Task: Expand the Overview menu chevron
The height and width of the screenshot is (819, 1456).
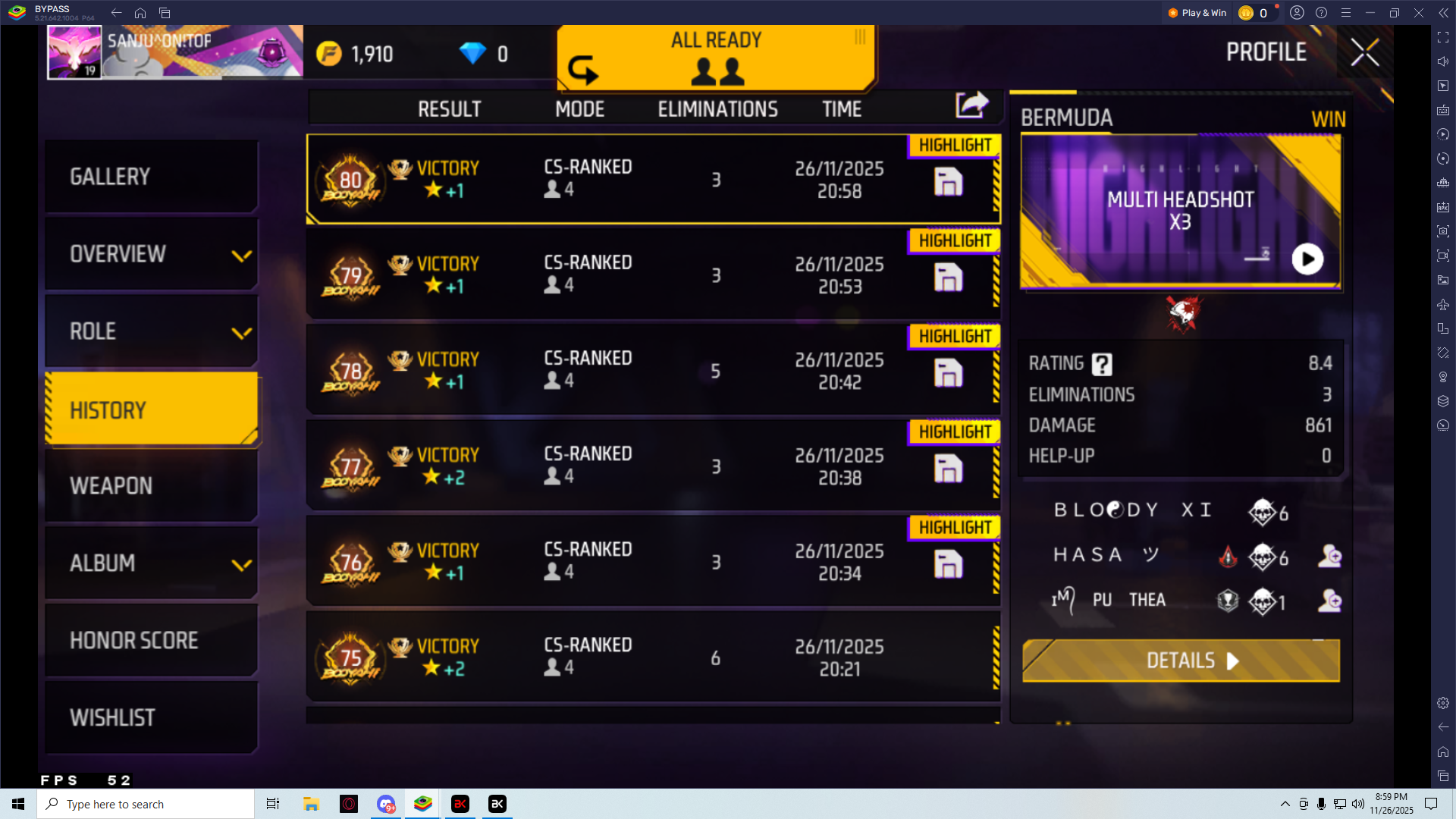Action: pos(241,256)
